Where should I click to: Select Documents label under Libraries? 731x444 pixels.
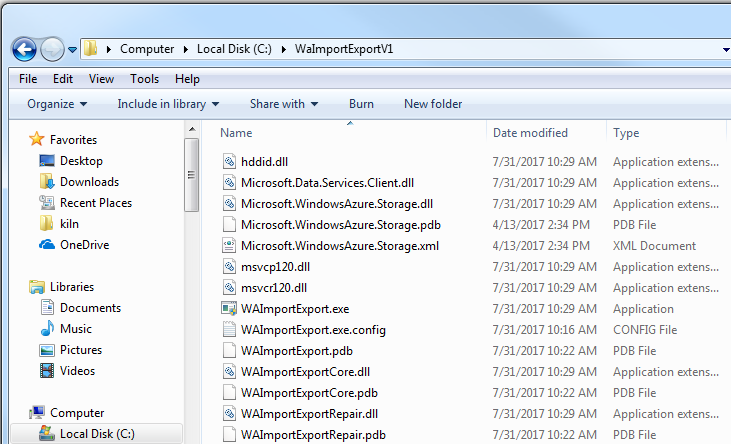(x=90, y=308)
